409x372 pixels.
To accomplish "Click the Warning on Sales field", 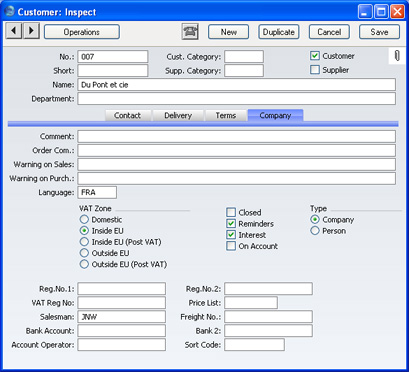I will [x=237, y=164].
